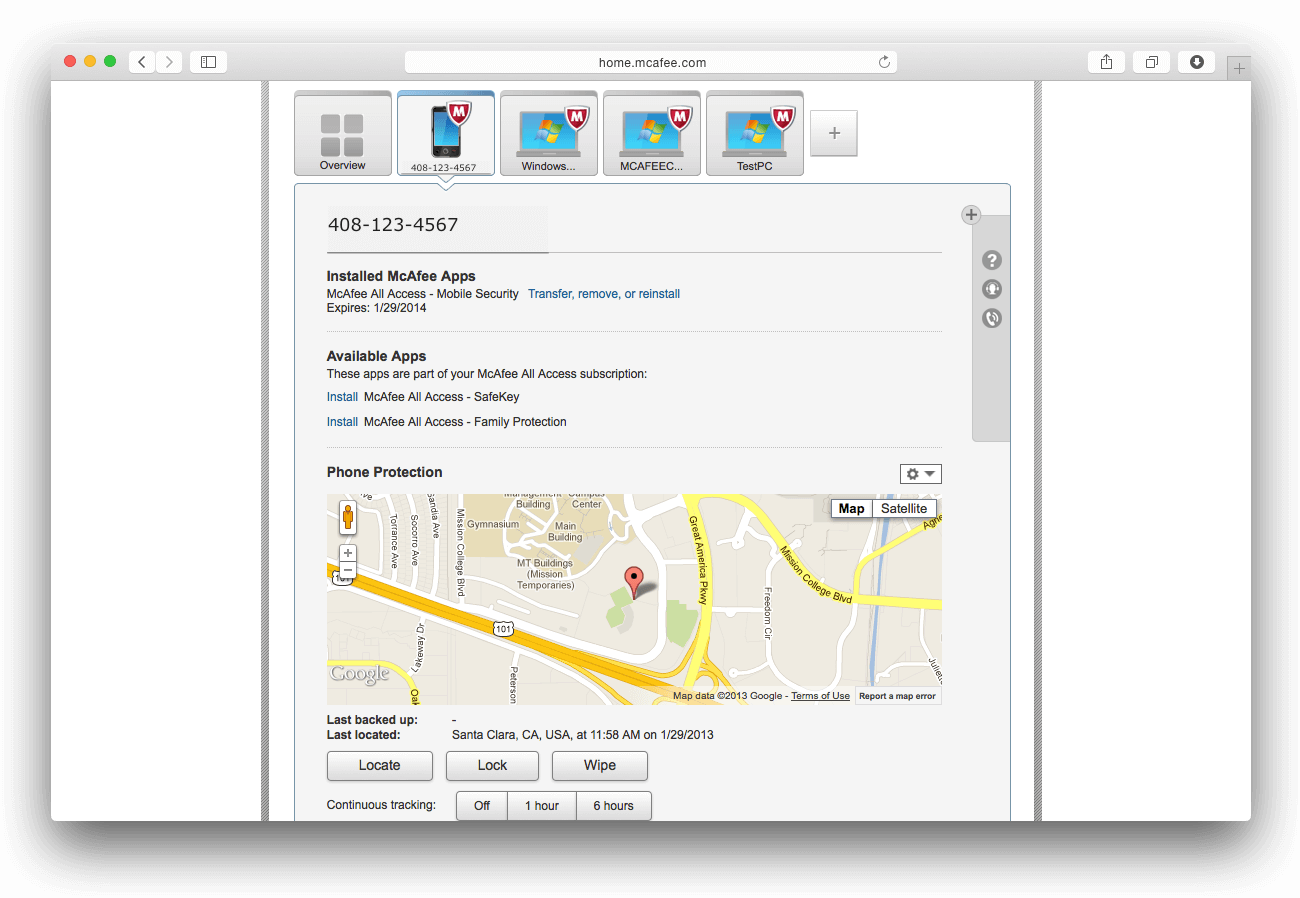Set continuous tracking to Off
Image resolution: width=1300 pixels, height=898 pixels.
(482, 806)
